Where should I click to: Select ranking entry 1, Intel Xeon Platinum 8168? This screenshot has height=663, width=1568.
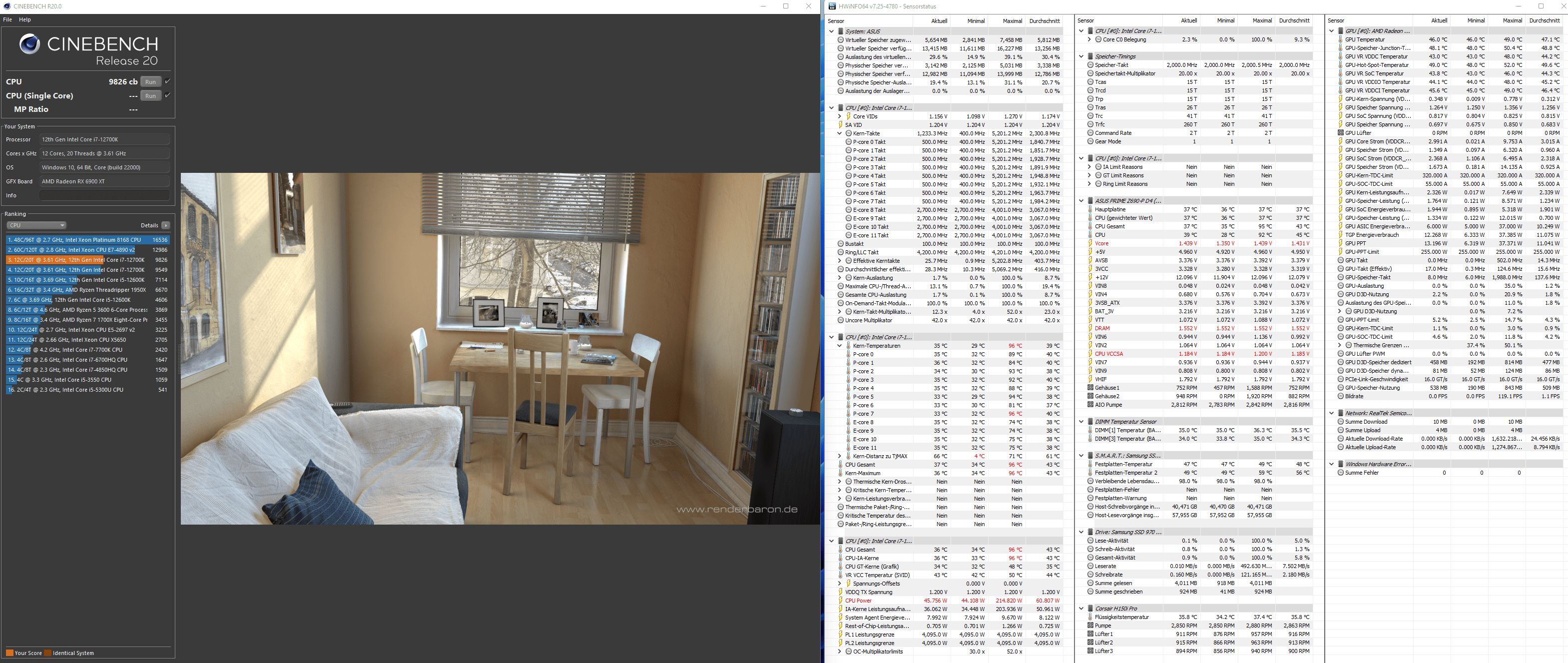tap(87, 240)
